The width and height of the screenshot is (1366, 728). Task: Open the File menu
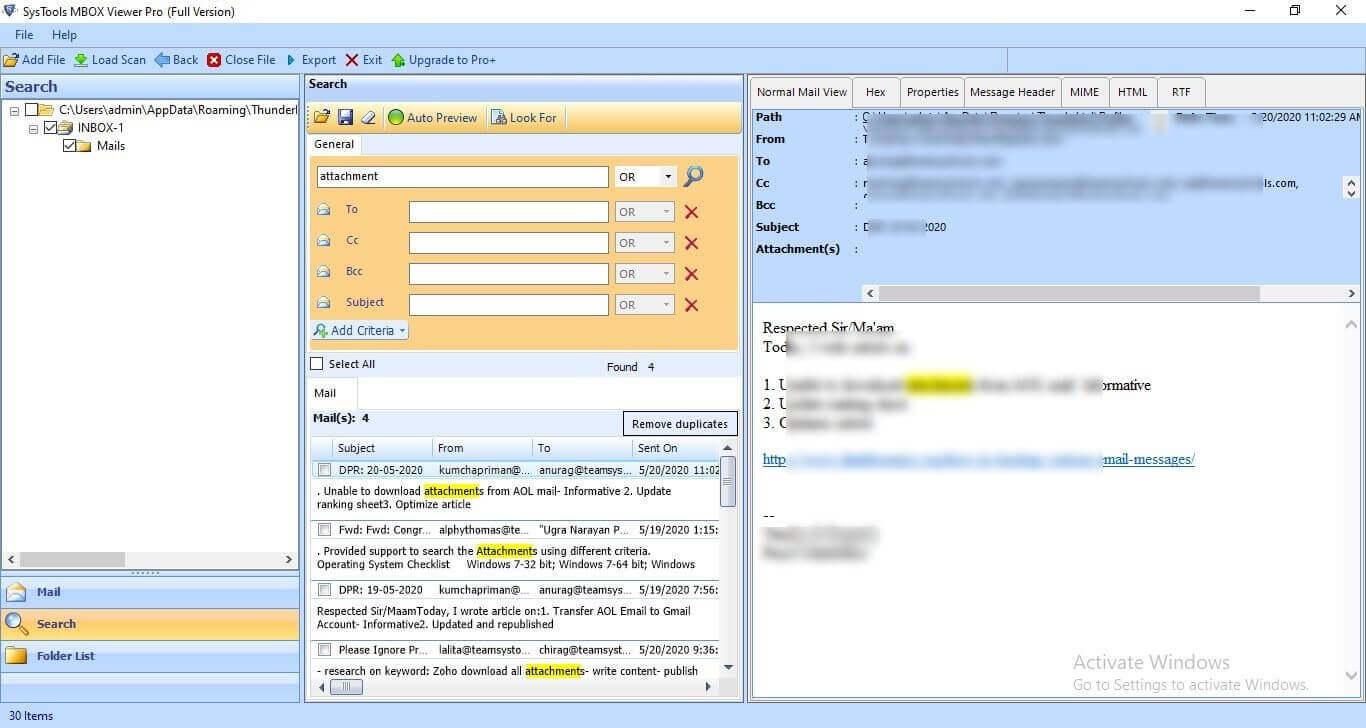24,35
